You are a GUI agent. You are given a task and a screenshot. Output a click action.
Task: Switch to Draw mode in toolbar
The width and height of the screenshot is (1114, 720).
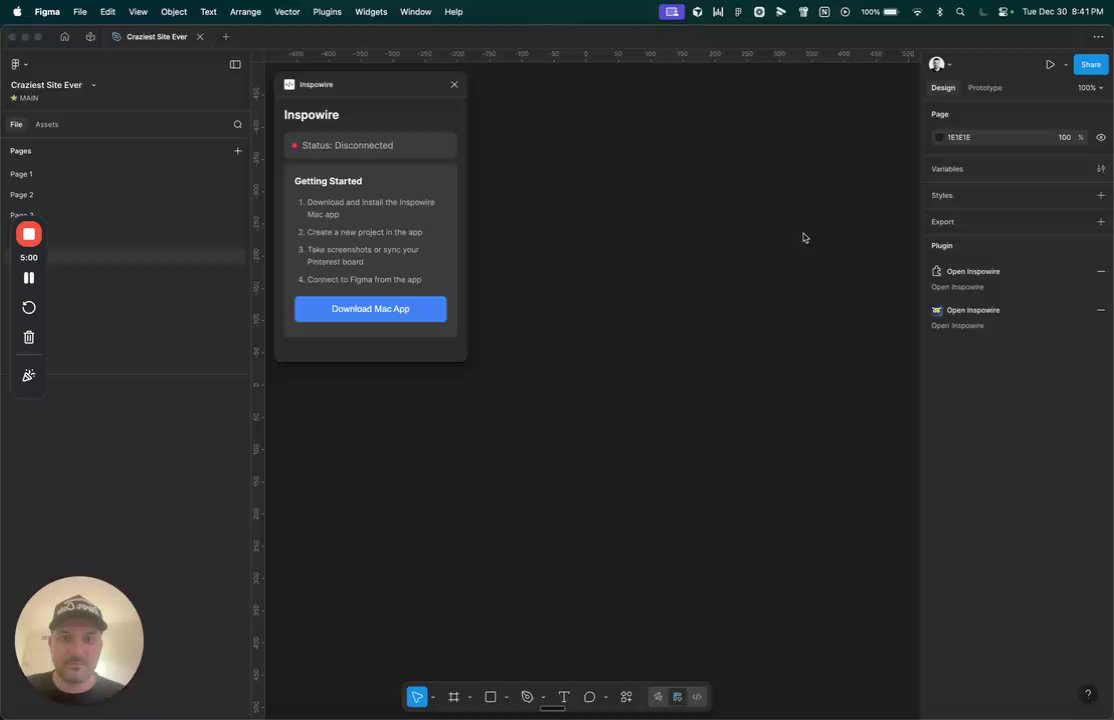(658, 697)
